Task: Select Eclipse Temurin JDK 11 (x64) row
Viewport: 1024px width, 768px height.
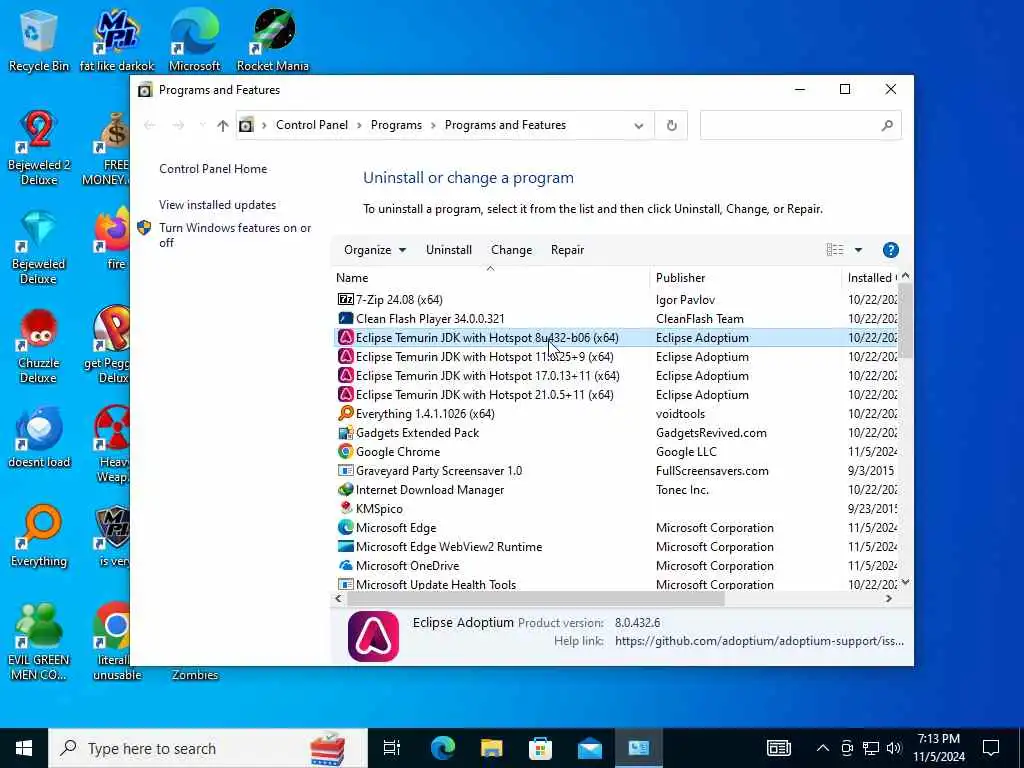Action: click(x=616, y=357)
